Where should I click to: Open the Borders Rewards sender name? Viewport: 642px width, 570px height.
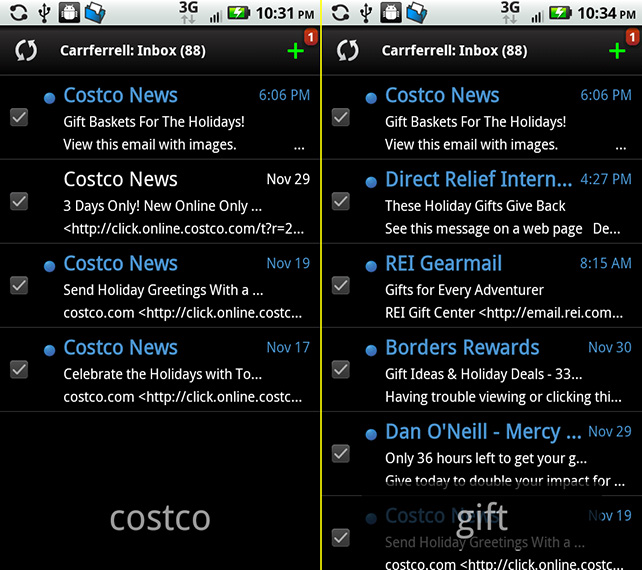click(x=462, y=348)
